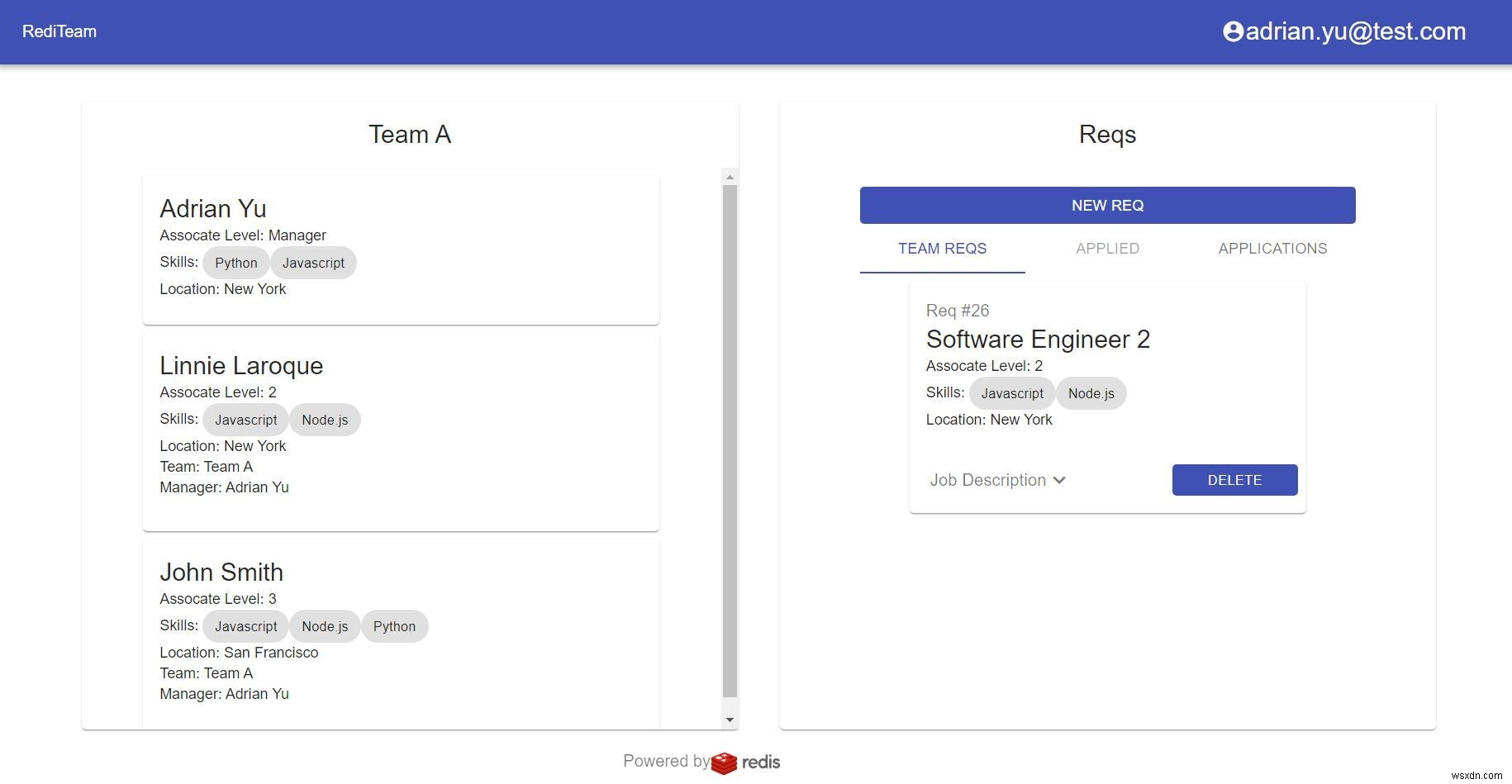
Task: Click the Req #26 label
Action: coord(956,311)
